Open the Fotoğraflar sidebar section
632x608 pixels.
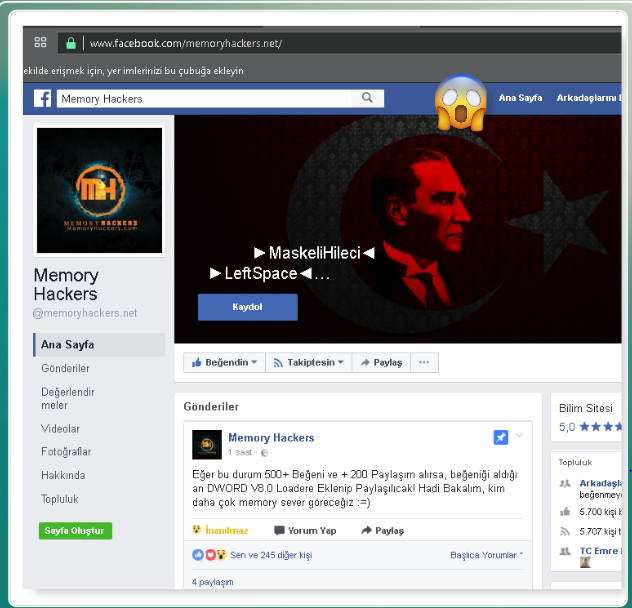(x=66, y=452)
